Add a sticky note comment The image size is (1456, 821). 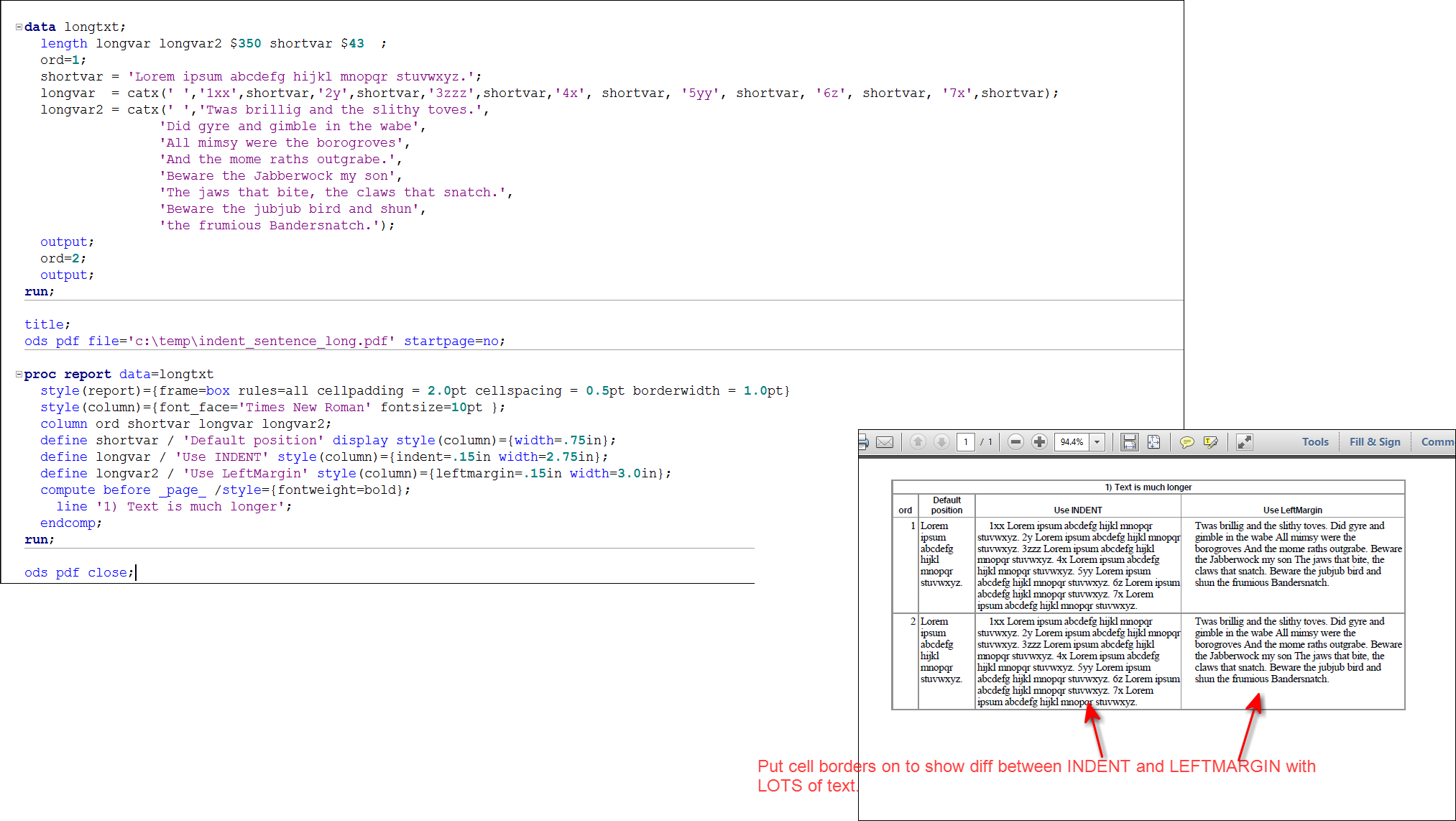coord(1187,442)
